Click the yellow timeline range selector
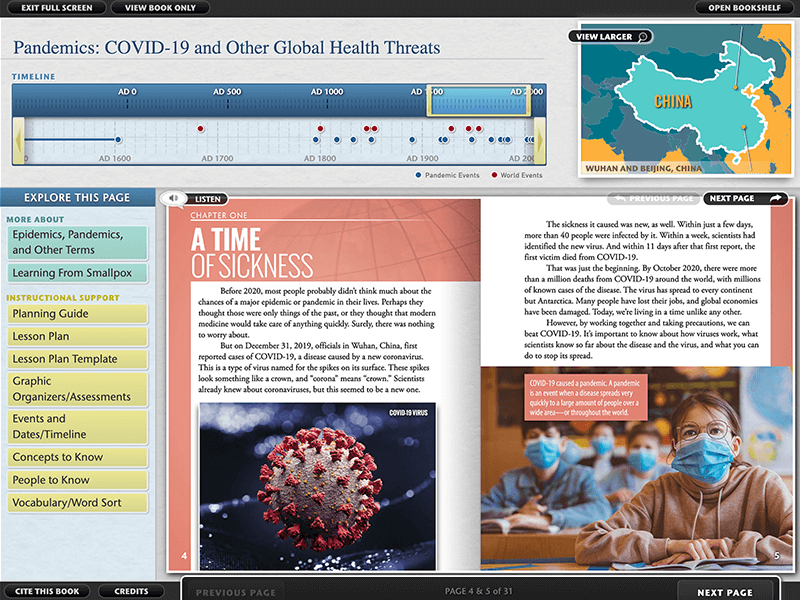 pyautogui.click(x=479, y=101)
